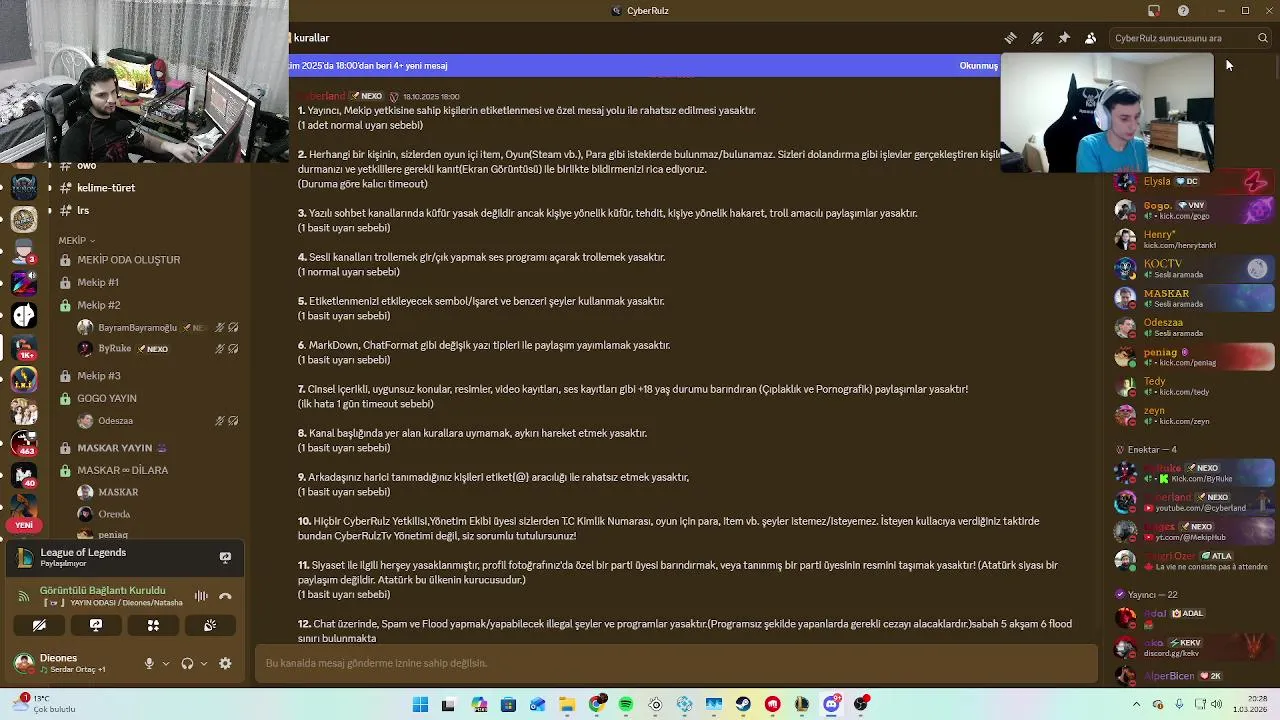Open member Elysia in member list
Viewport: 1280px width, 720px height.
pos(1192,182)
